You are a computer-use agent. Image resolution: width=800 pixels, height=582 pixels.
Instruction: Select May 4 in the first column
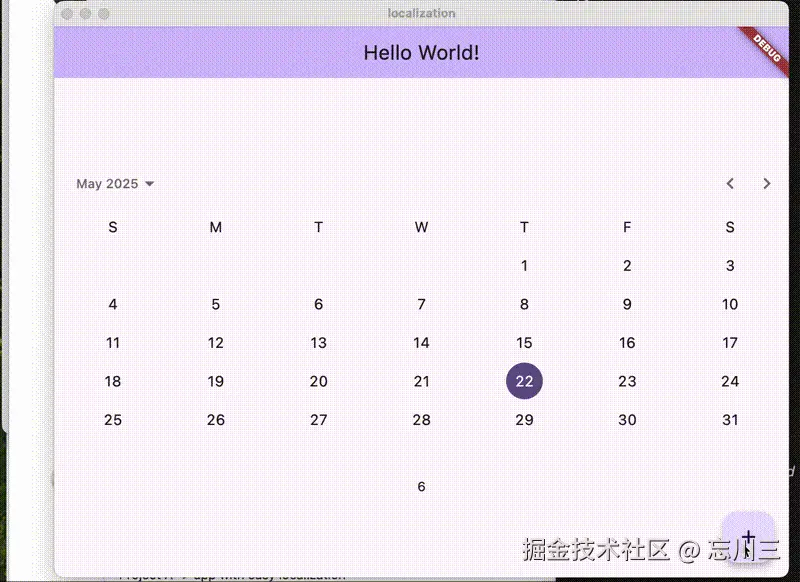click(113, 304)
